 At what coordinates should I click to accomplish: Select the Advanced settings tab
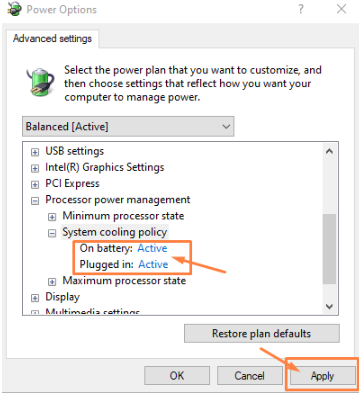(x=52, y=39)
